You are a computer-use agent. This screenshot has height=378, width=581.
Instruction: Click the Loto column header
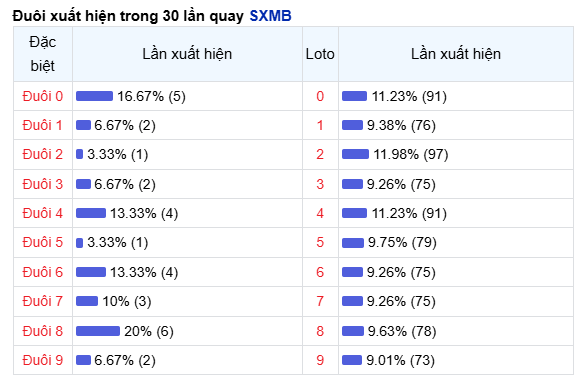pos(320,54)
